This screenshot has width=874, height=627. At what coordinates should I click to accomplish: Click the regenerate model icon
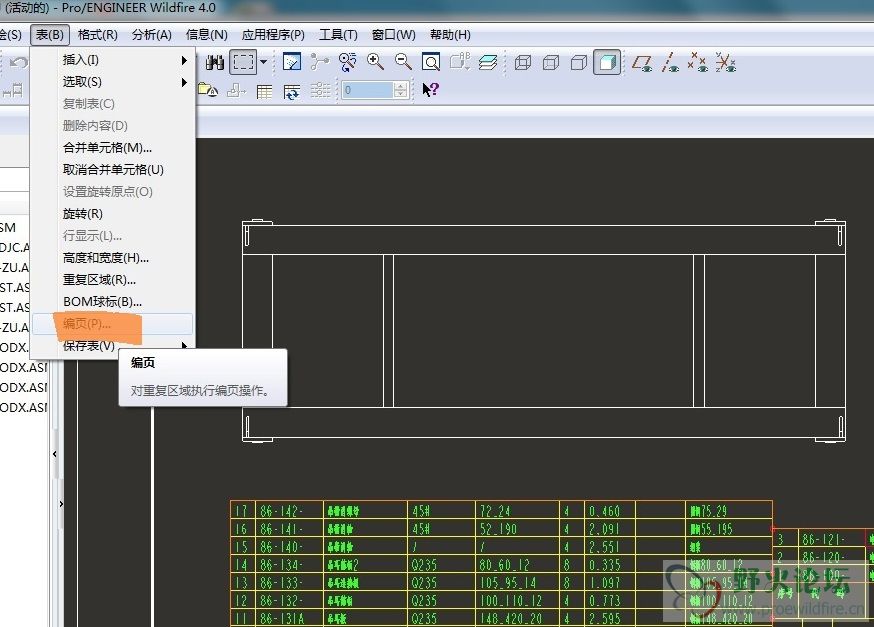click(x=347, y=62)
